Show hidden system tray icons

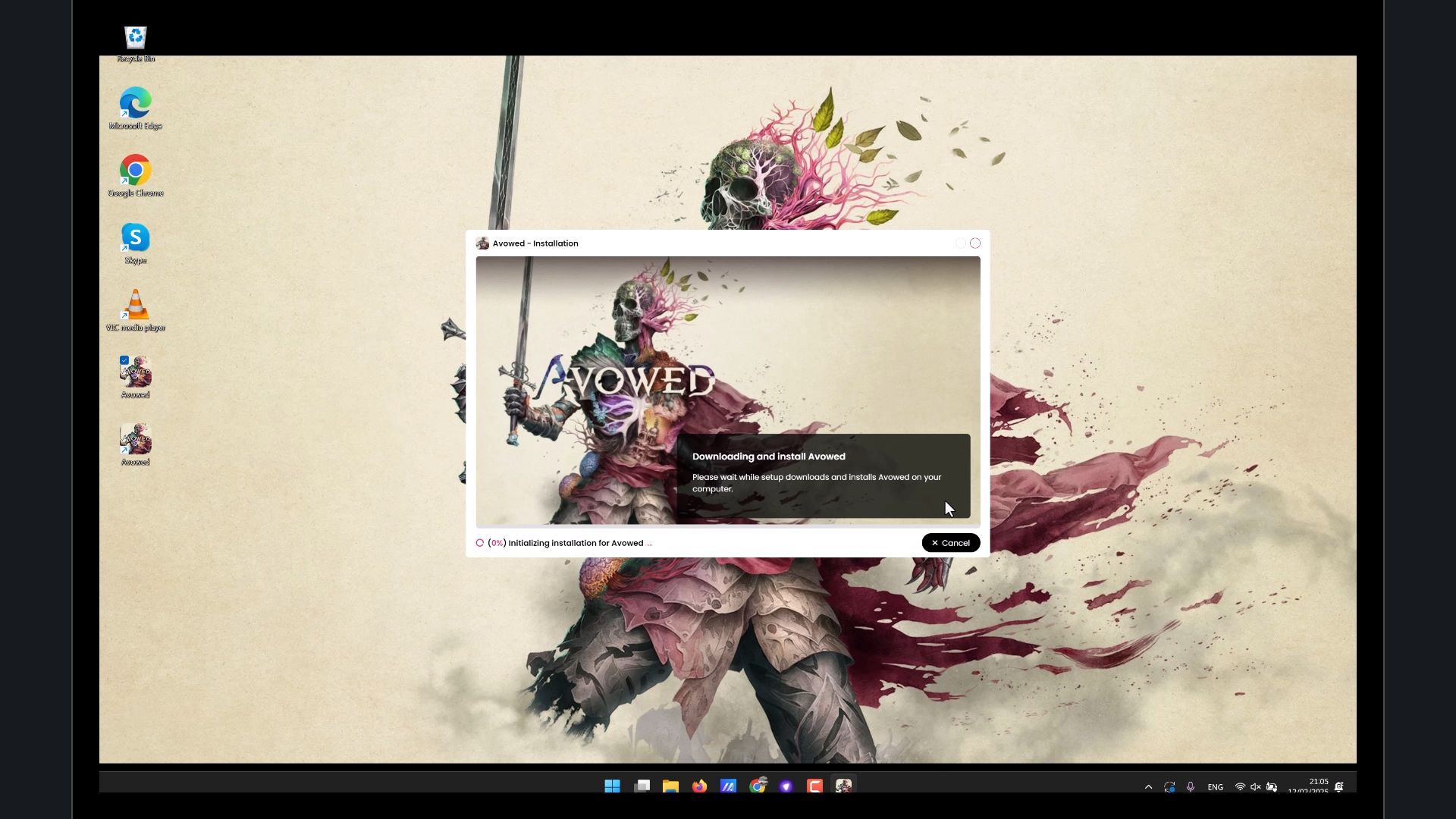pyautogui.click(x=1148, y=787)
